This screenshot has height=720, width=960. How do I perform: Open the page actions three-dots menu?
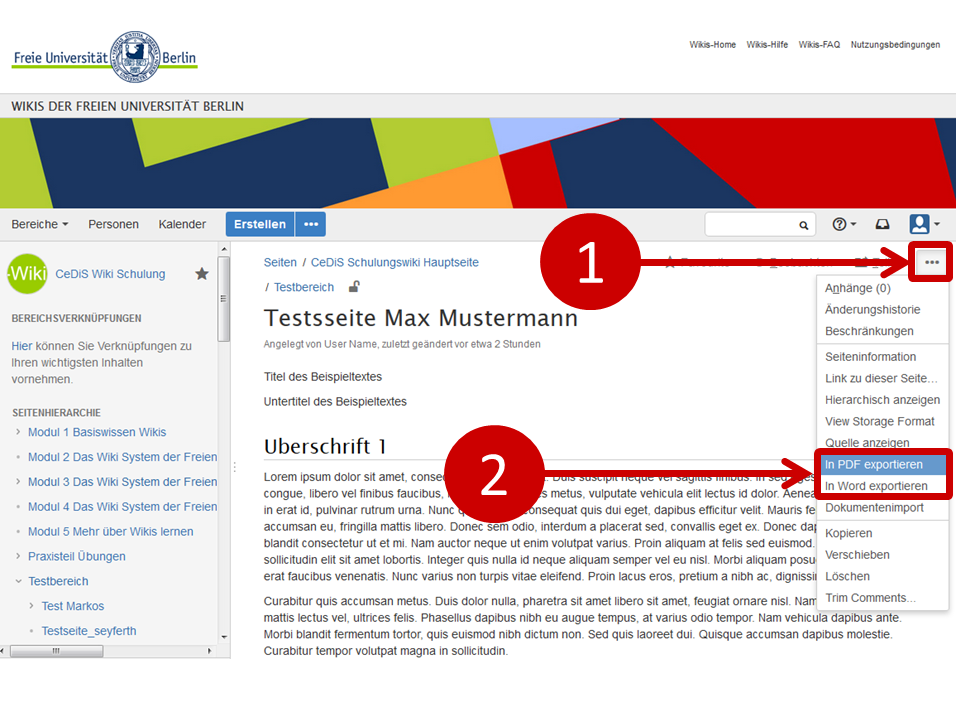tap(931, 262)
